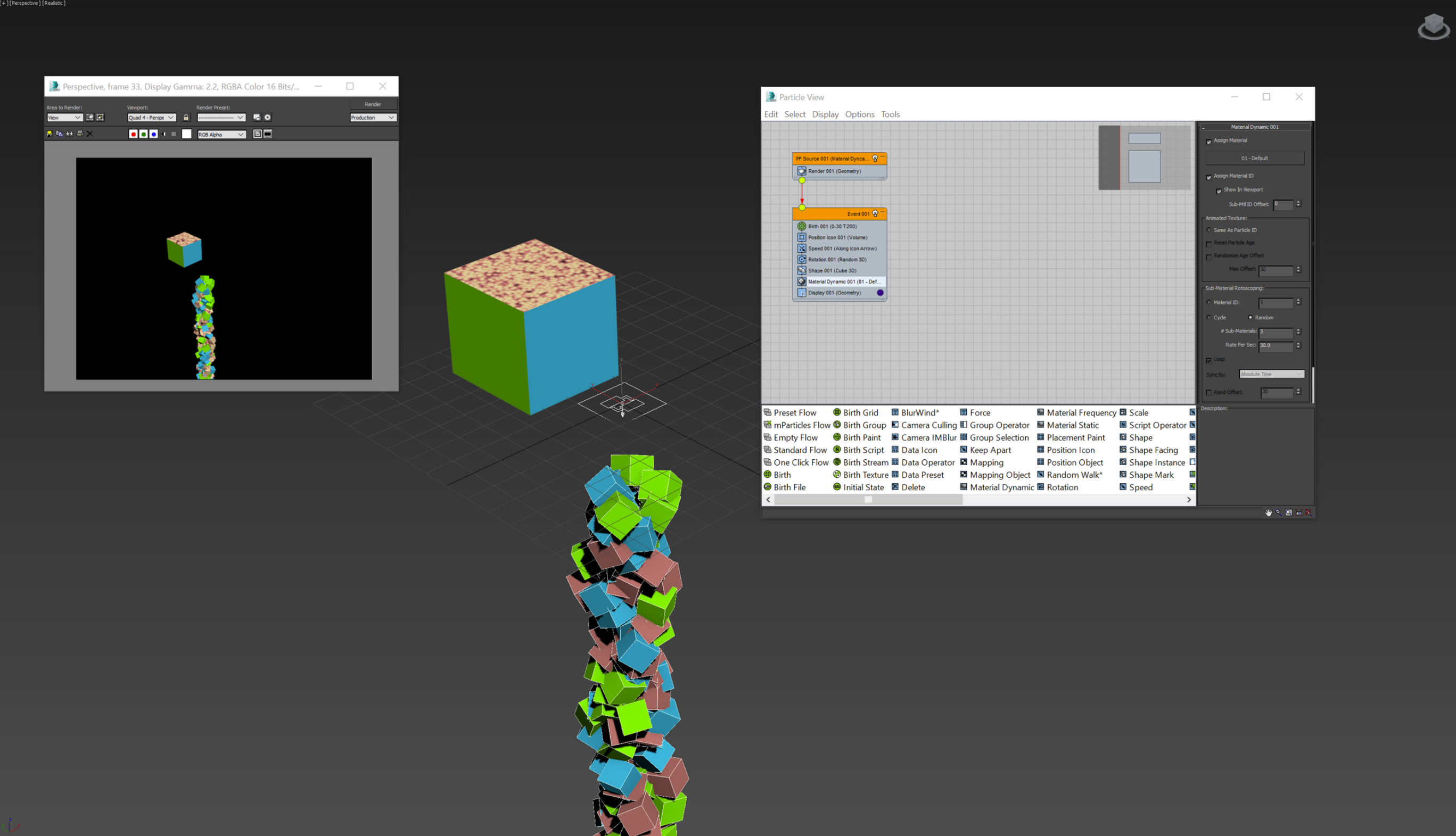Open the Production render mode dropdown
This screenshot has height=836, width=1456.
tap(373, 117)
